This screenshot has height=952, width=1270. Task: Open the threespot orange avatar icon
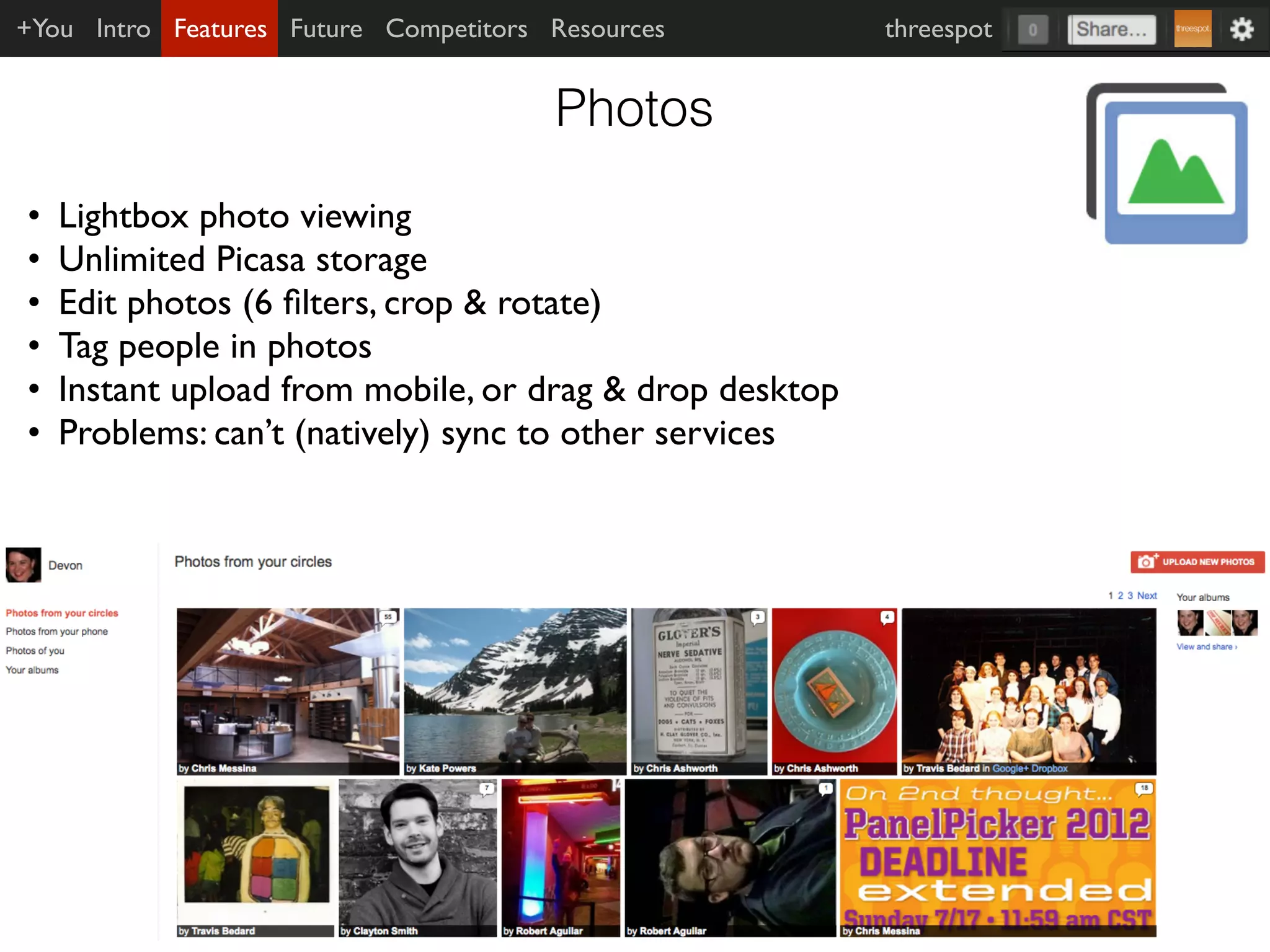(x=1192, y=29)
